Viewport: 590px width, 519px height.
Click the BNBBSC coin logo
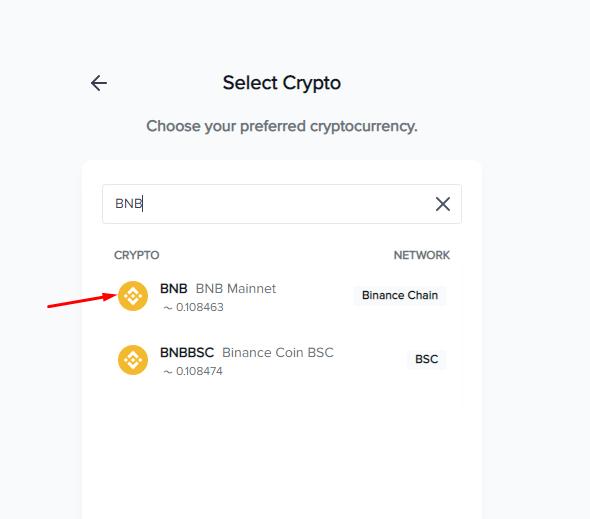coord(133,360)
